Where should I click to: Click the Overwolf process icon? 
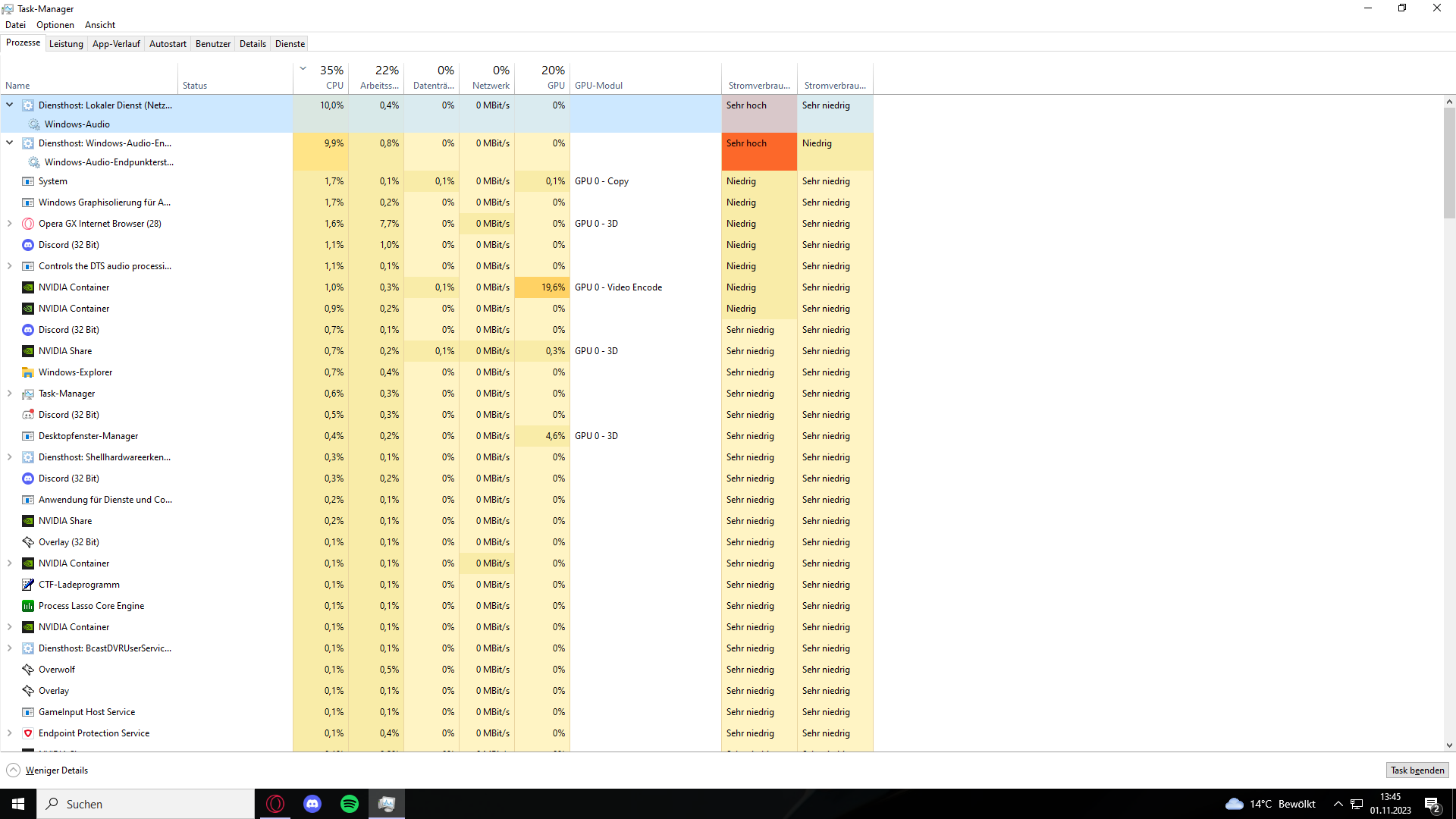pyautogui.click(x=28, y=670)
